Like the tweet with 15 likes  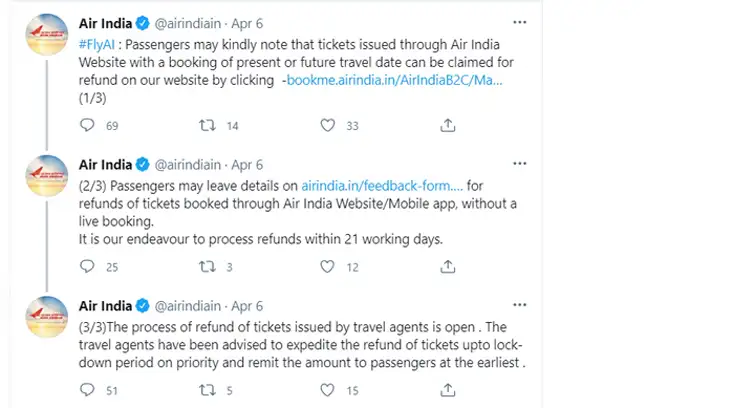[x=327, y=390]
